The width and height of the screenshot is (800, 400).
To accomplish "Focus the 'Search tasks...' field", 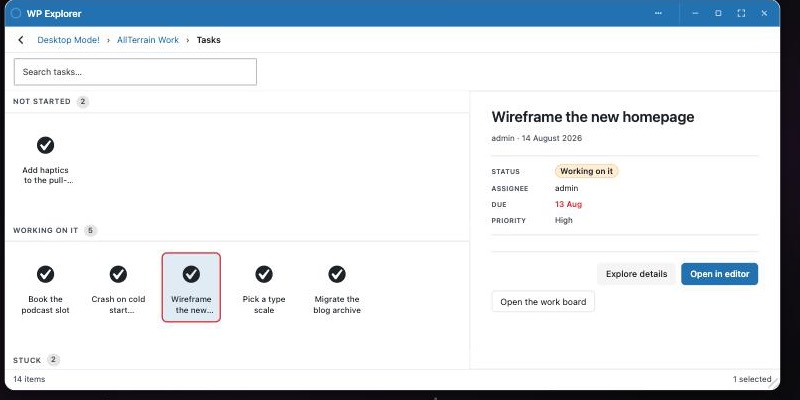I will point(135,72).
